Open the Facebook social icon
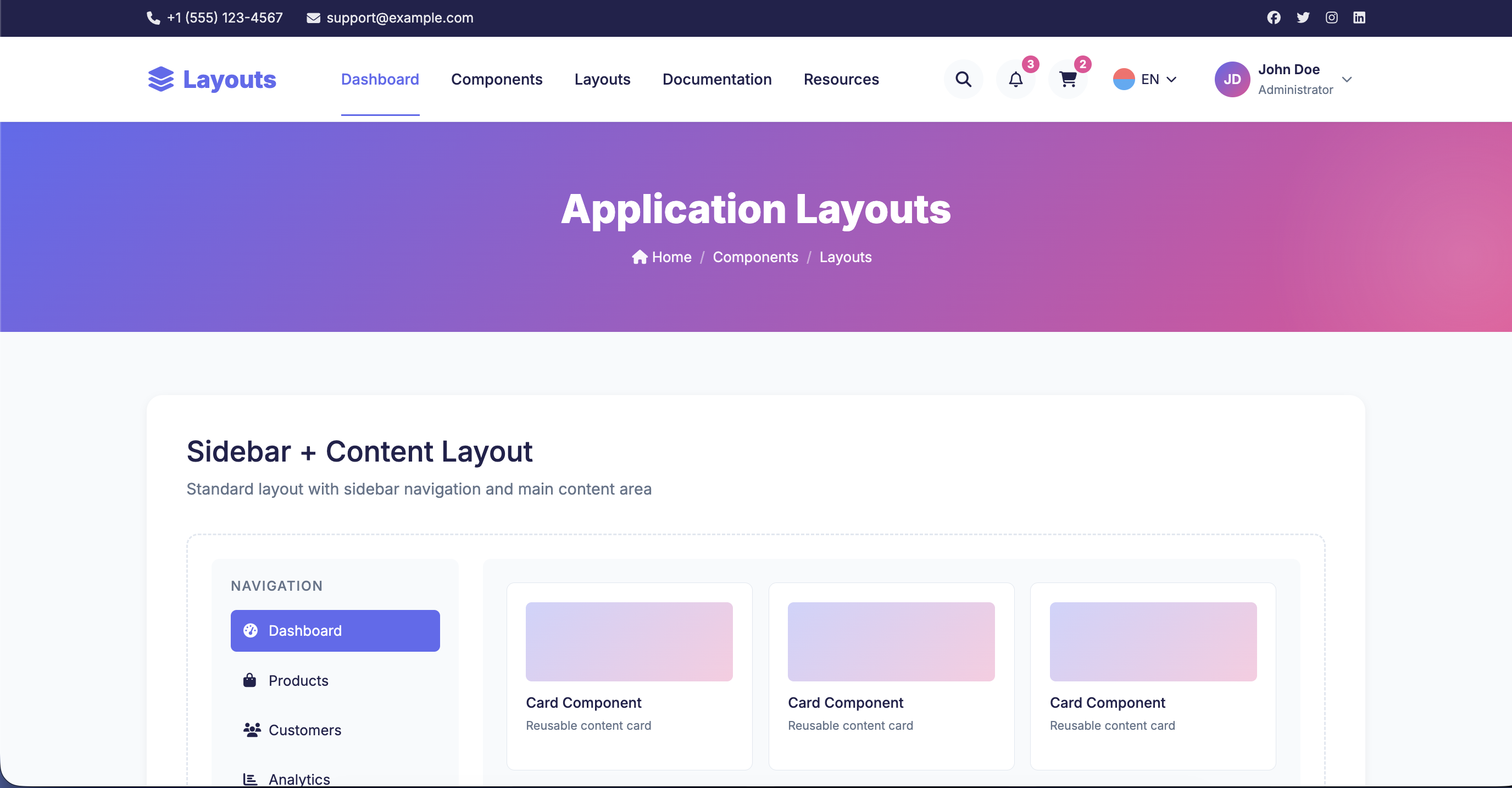This screenshot has width=1512, height=788. [x=1274, y=18]
